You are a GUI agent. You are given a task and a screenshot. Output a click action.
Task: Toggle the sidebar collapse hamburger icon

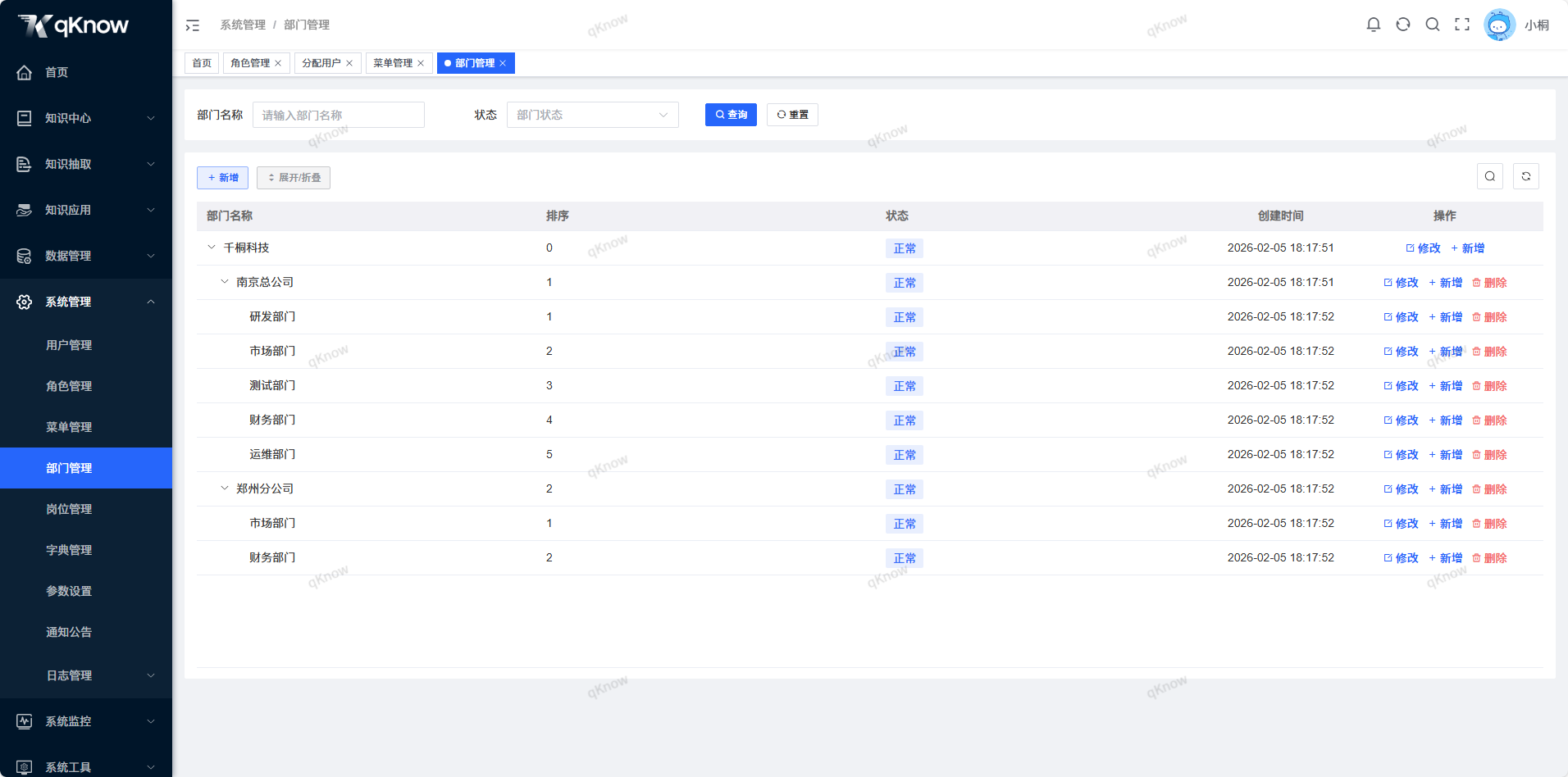tap(193, 25)
